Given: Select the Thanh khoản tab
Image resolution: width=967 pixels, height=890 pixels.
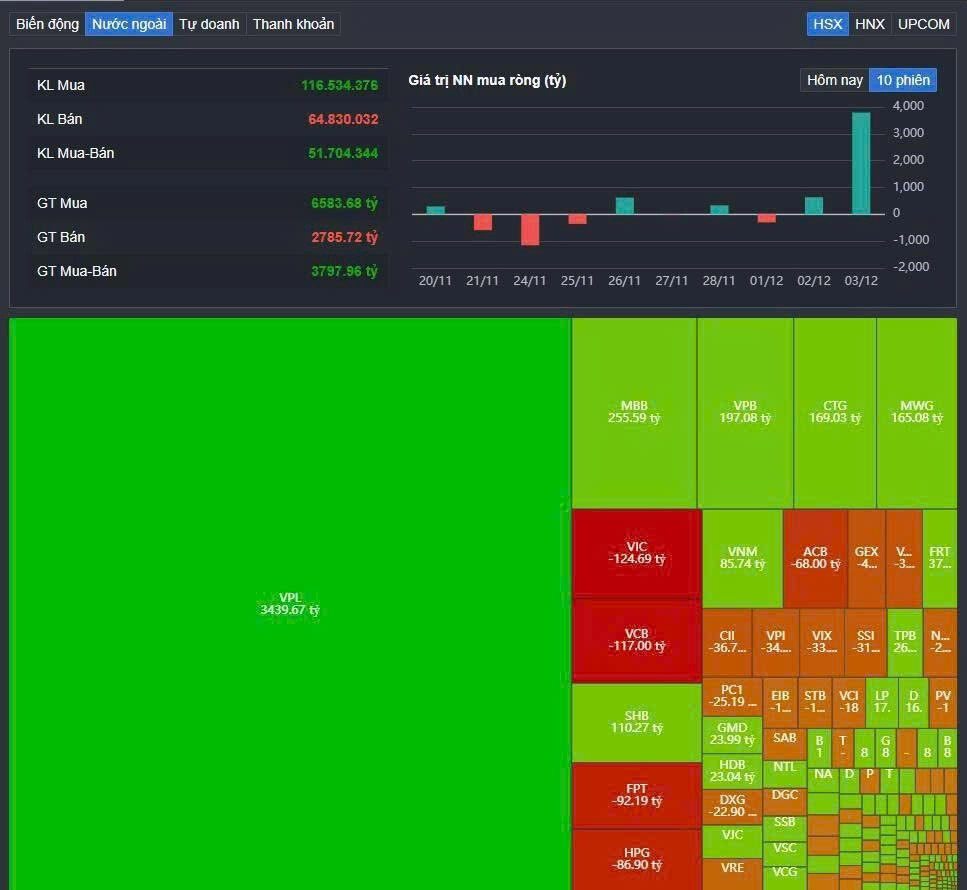Looking at the screenshot, I should (294, 24).
